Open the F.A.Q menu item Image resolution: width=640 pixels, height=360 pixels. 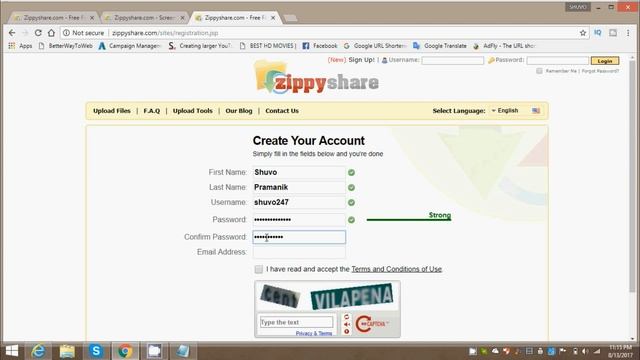[152, 111]
